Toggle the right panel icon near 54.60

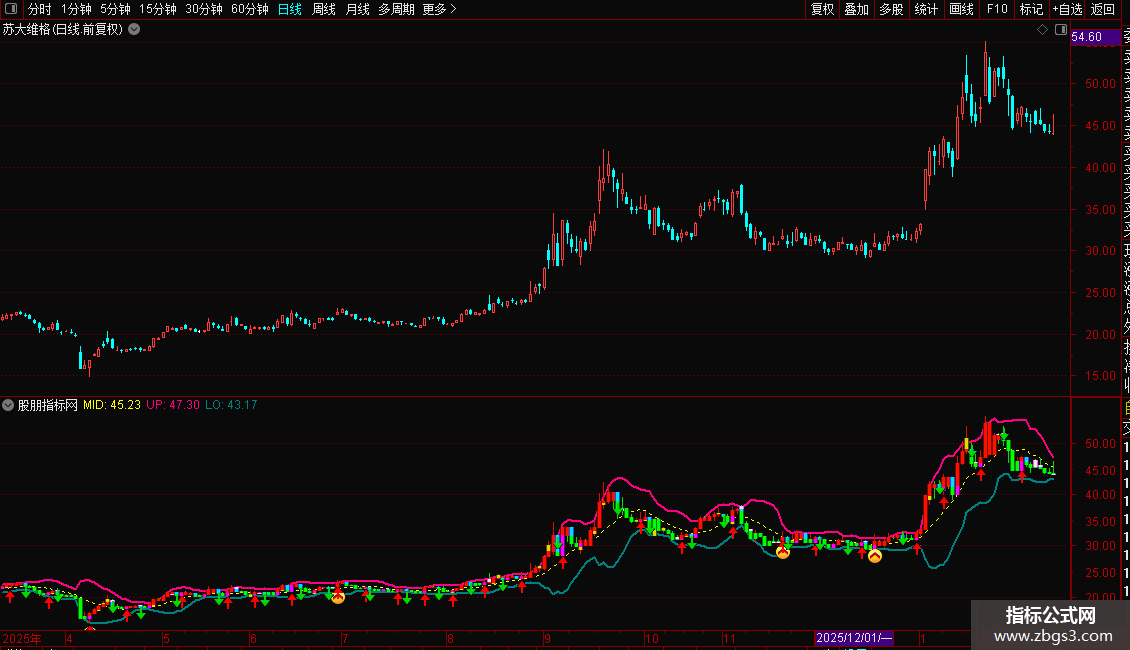click(x=1061, y=30)
